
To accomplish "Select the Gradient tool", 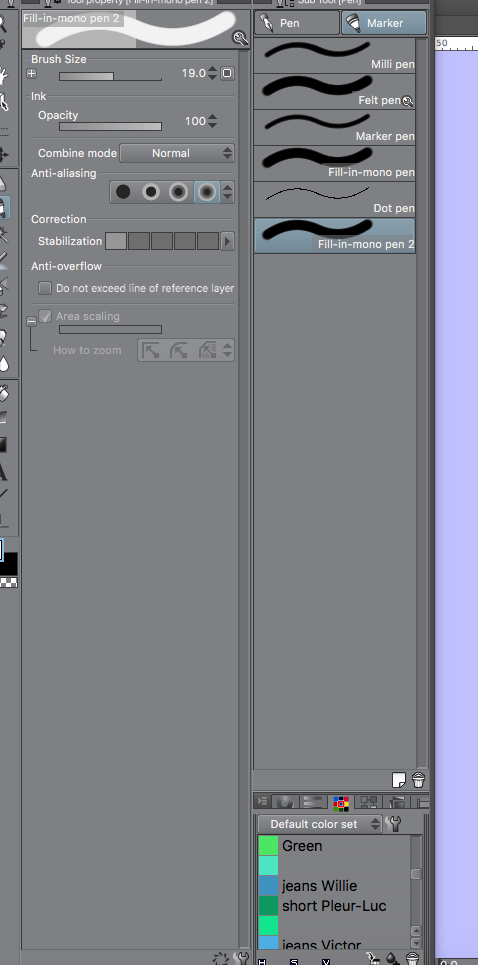I will click(x=3, y=444).
